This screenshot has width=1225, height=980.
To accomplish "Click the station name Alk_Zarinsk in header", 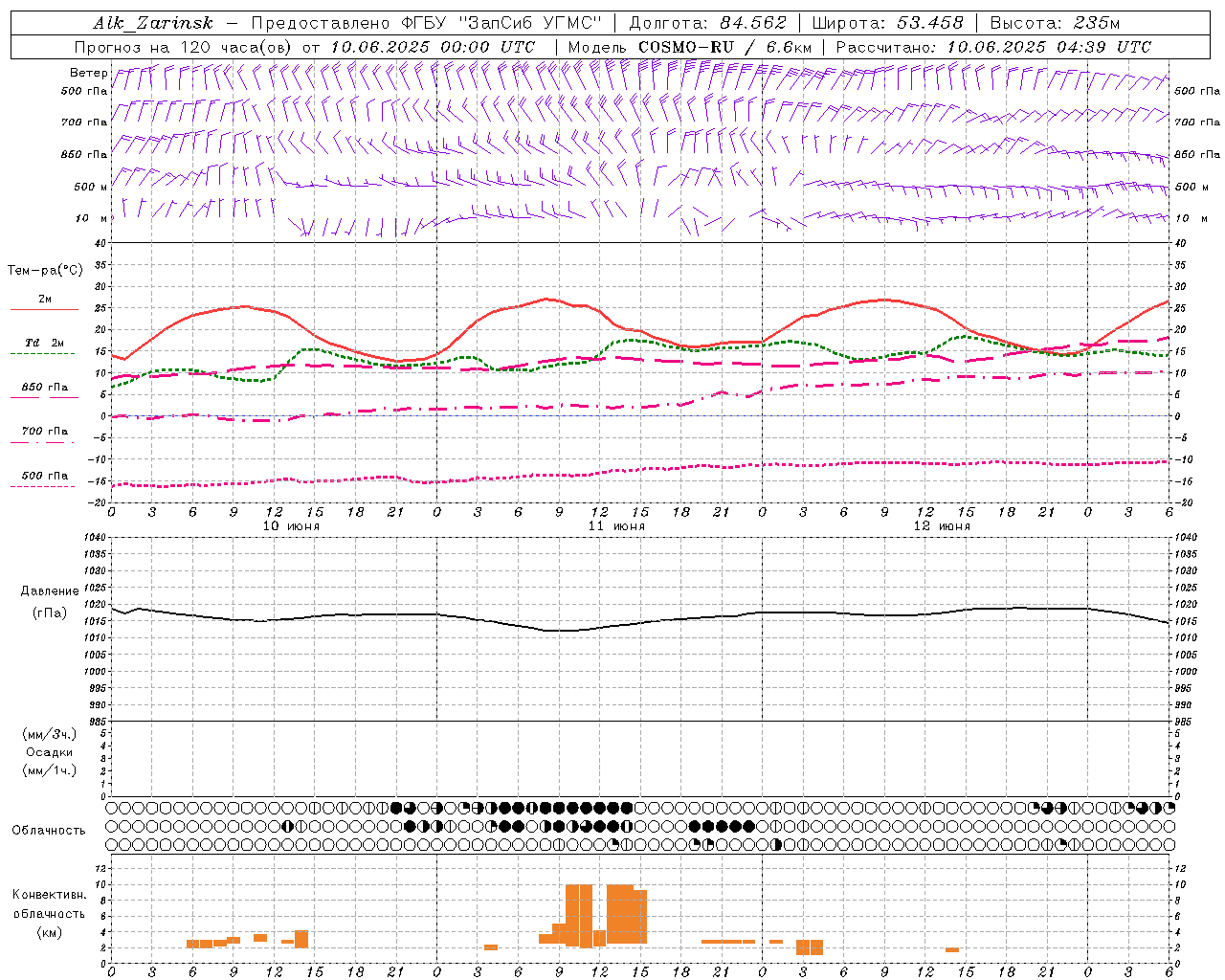I will [153, 23].
